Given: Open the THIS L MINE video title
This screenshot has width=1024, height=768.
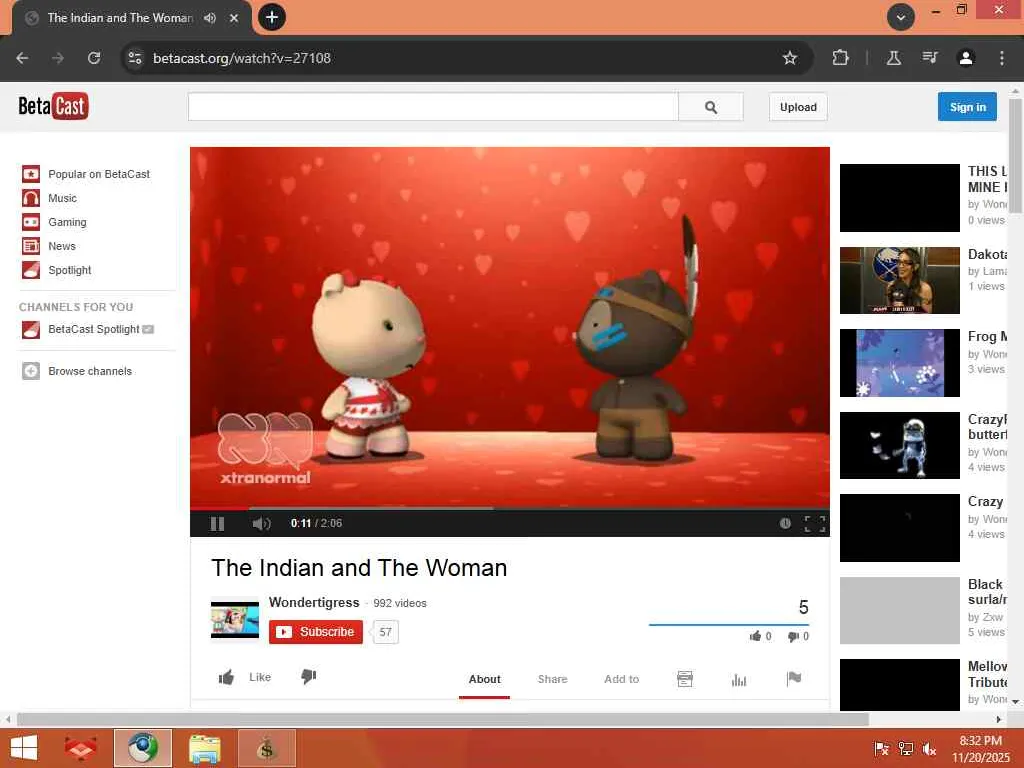Looking at the screenshot, I should (987, 179).
